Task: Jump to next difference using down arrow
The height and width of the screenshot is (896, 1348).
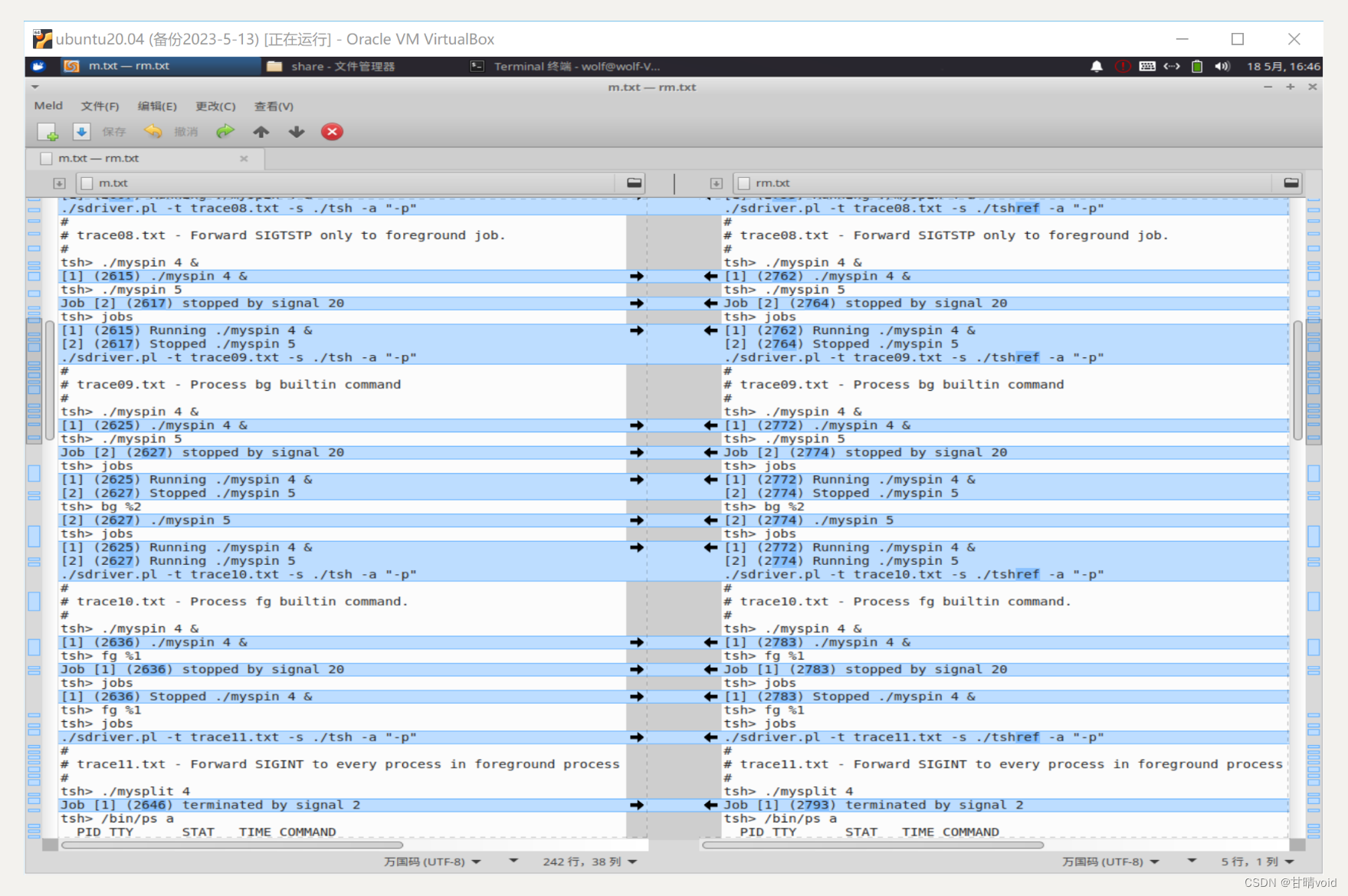Action: (296, 132)
